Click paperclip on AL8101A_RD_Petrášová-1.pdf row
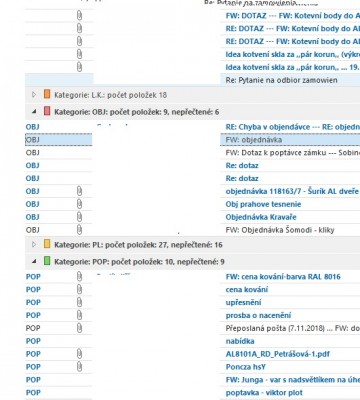 coord(79,354)
